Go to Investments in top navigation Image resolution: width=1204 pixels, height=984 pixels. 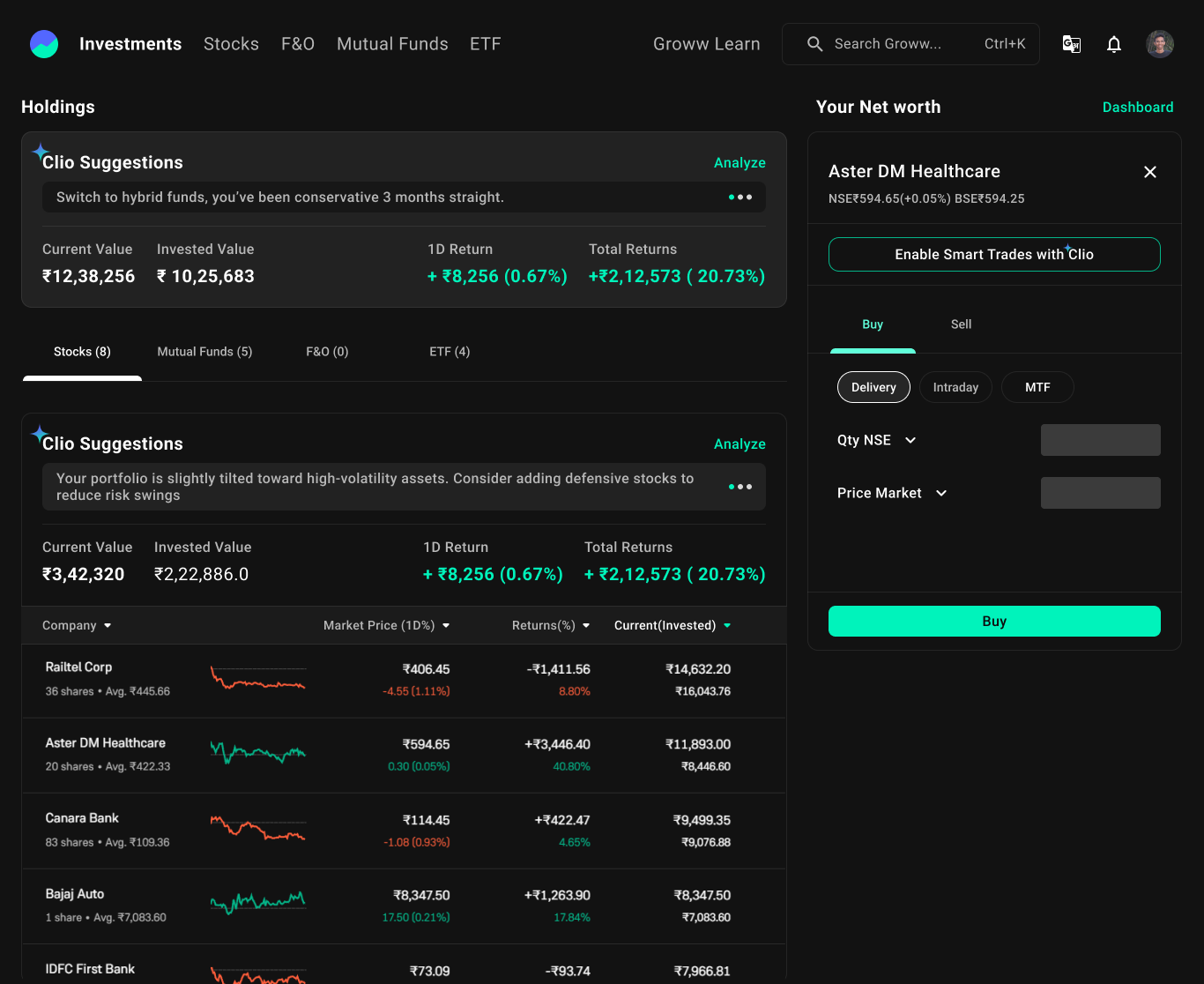point(130,44)
